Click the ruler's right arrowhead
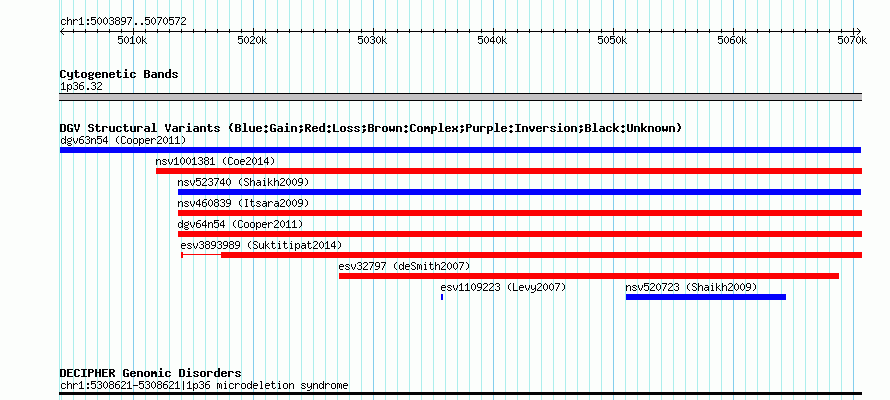Image resolution: width=890 pixels, height=400 pixels. pos(859,31)
